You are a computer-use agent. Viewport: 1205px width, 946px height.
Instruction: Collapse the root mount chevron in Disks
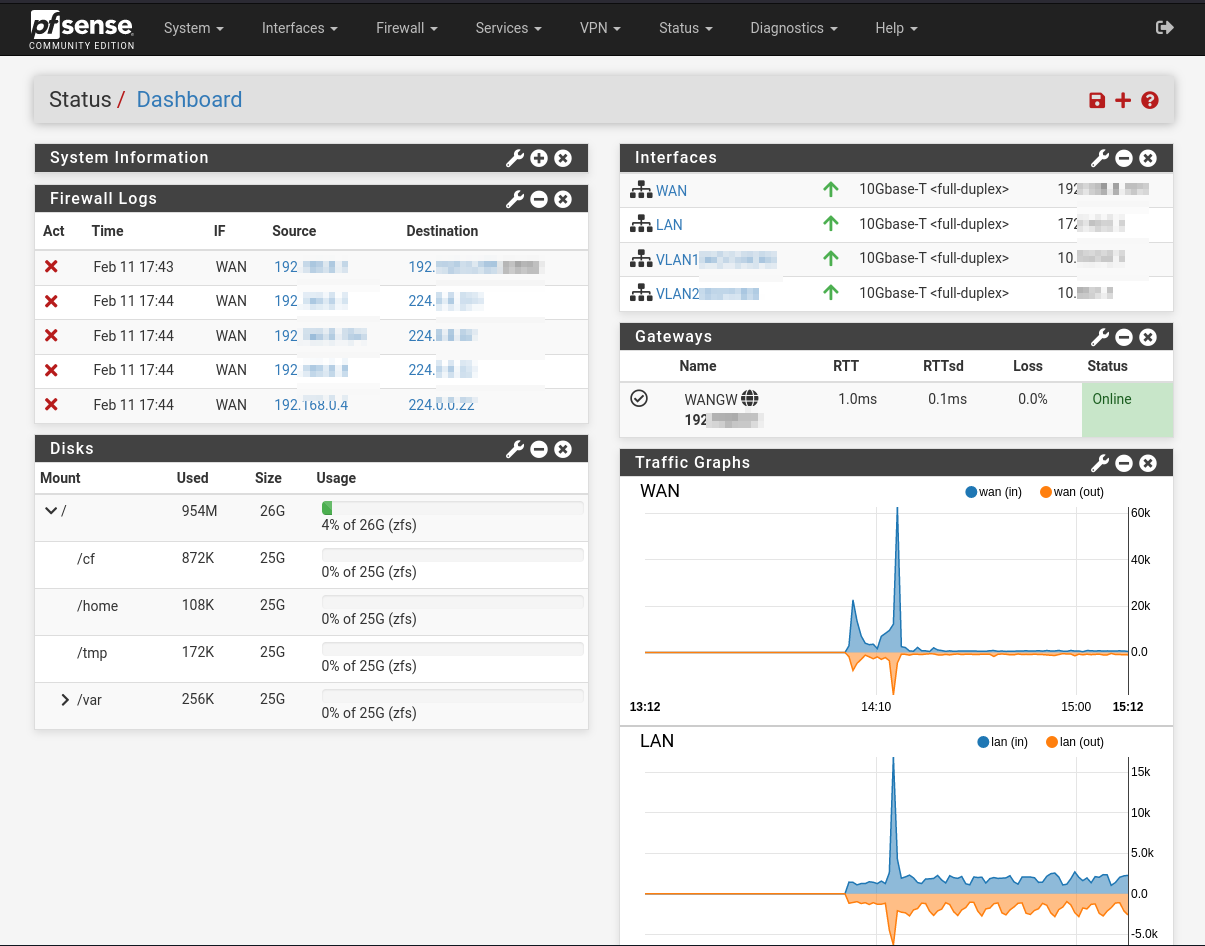(x=51, y=511)
